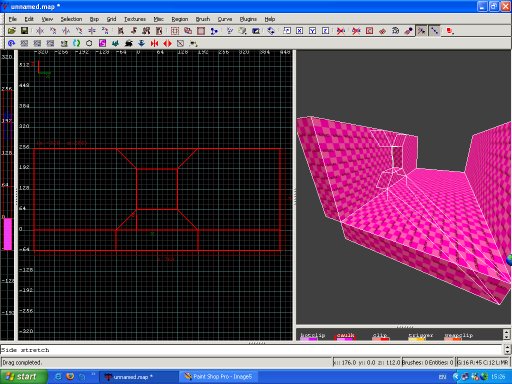Click the CSG Subtract icon

point(175,31)
